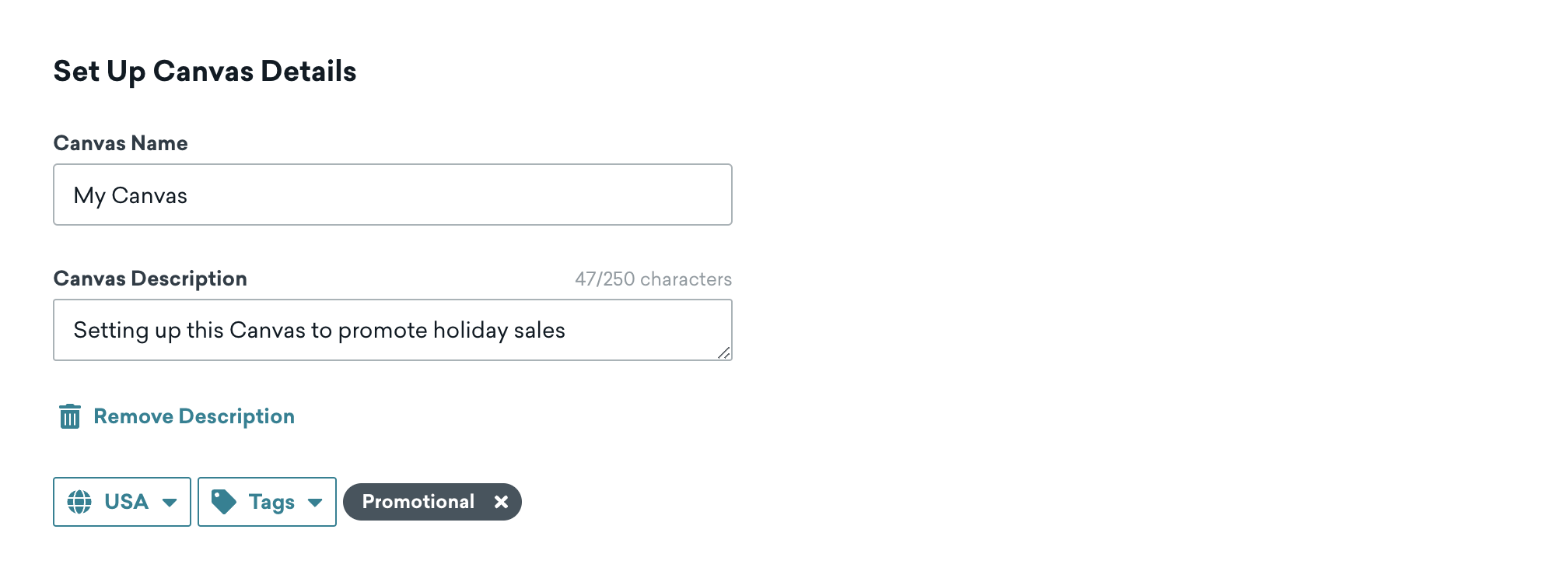Viewport: 1568px width, 582px height.
Task: Expand the USA dropdown arrow
Action: (x=170, y=503)
